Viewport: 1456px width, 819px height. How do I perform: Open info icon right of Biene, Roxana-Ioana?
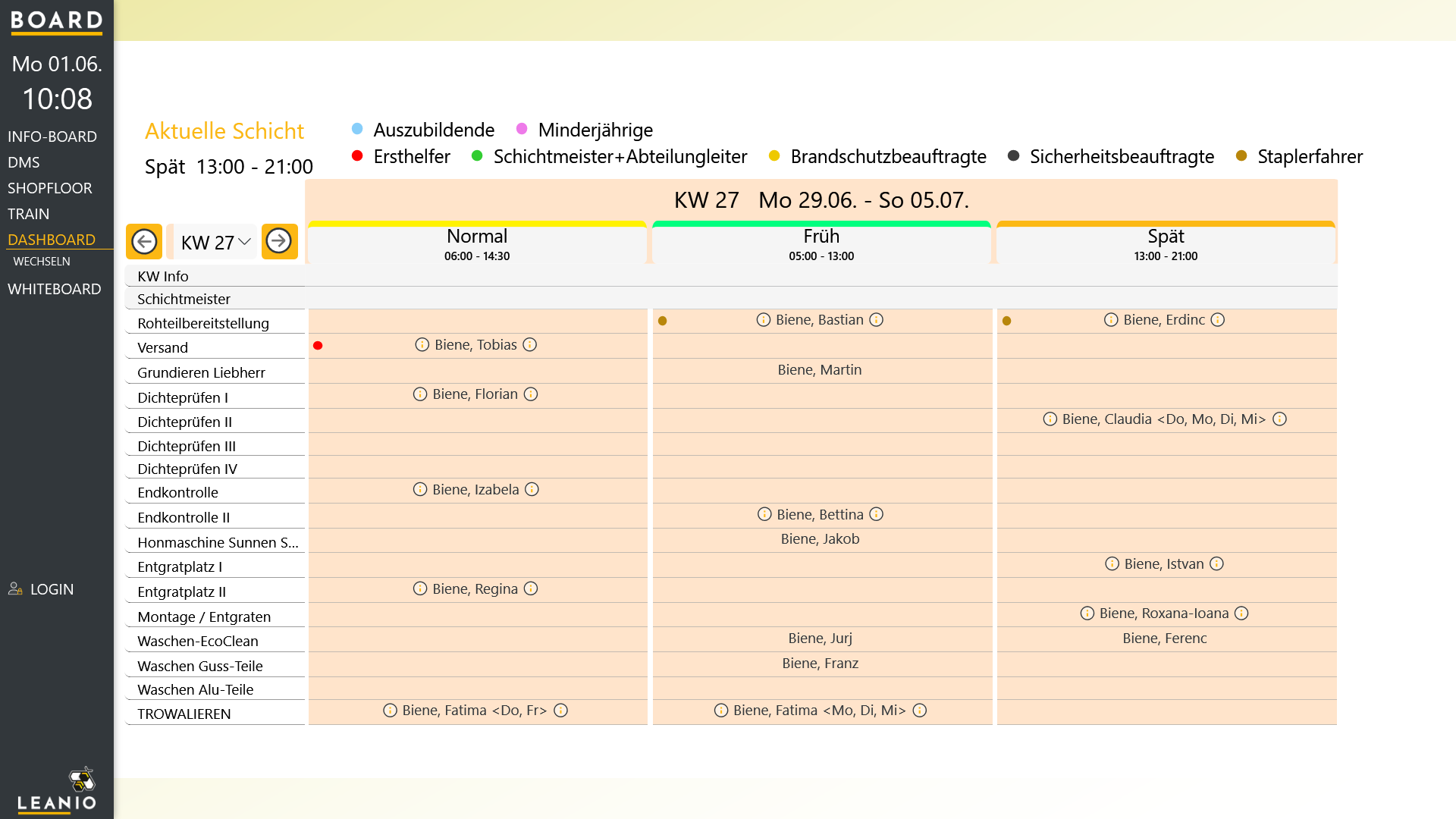coord(1241,613)
